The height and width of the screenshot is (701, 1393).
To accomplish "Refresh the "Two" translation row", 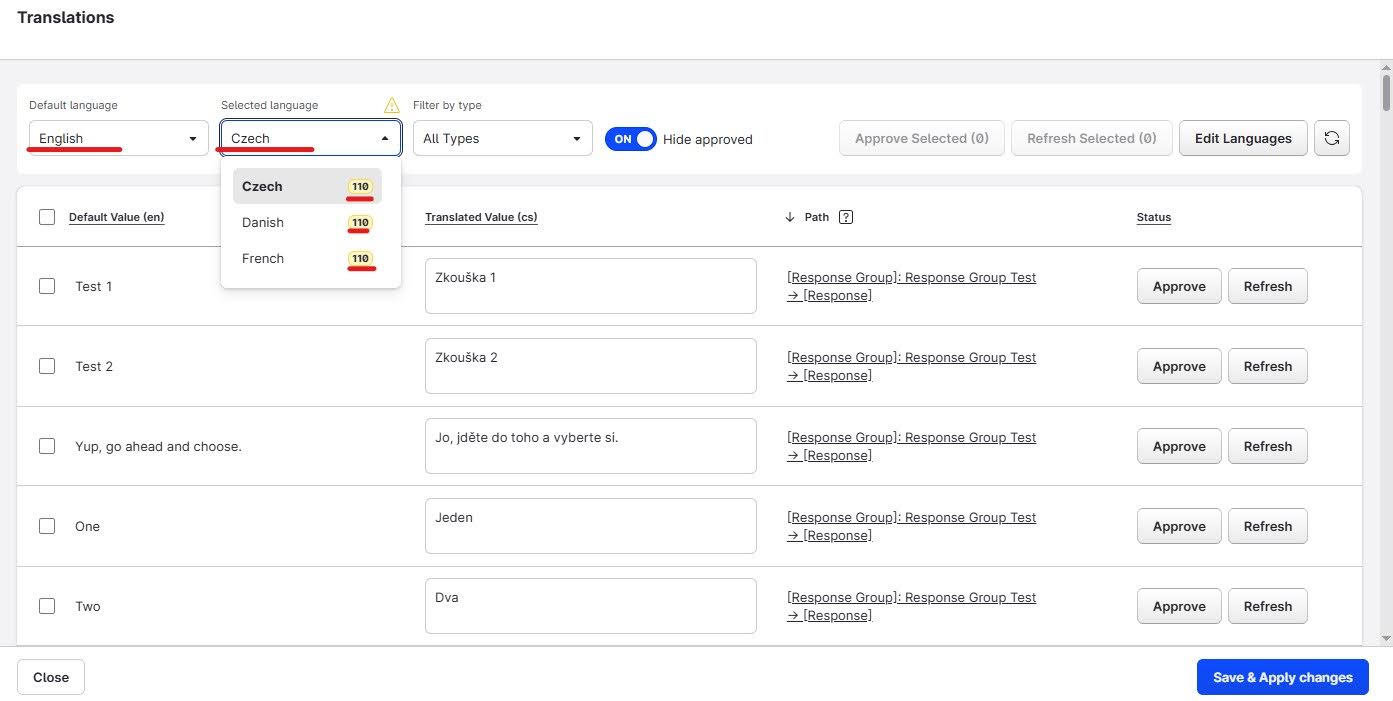I will point(1267,606).
